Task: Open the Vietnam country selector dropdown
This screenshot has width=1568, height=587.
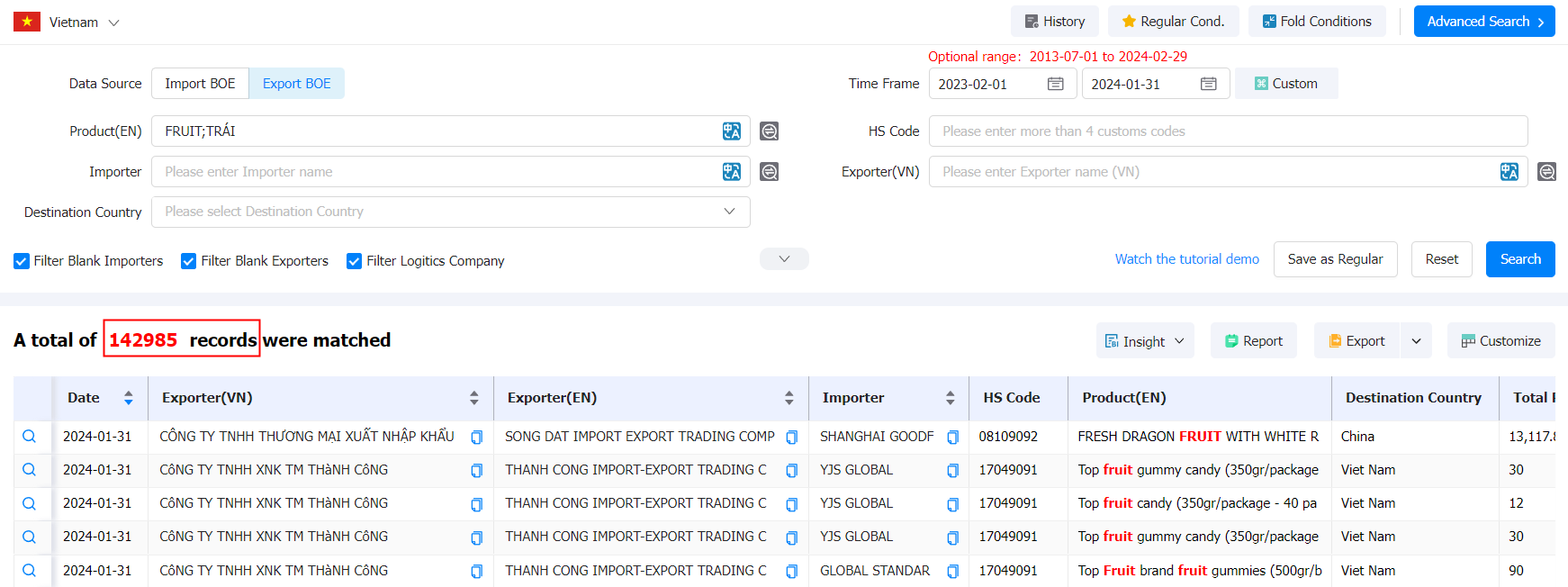Action: tap(113, 23)
